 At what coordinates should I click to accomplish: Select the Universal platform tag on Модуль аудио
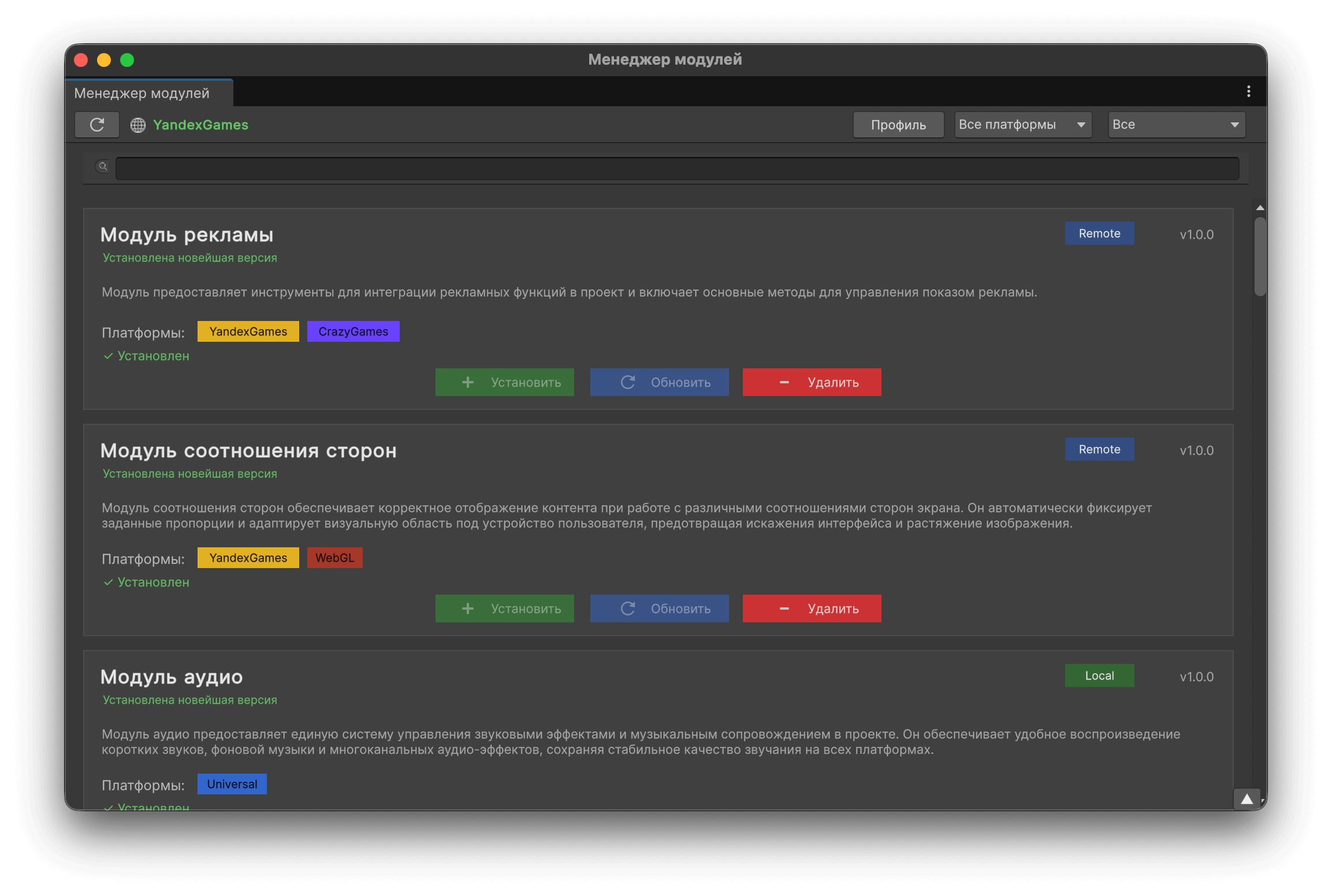[231, 784]
